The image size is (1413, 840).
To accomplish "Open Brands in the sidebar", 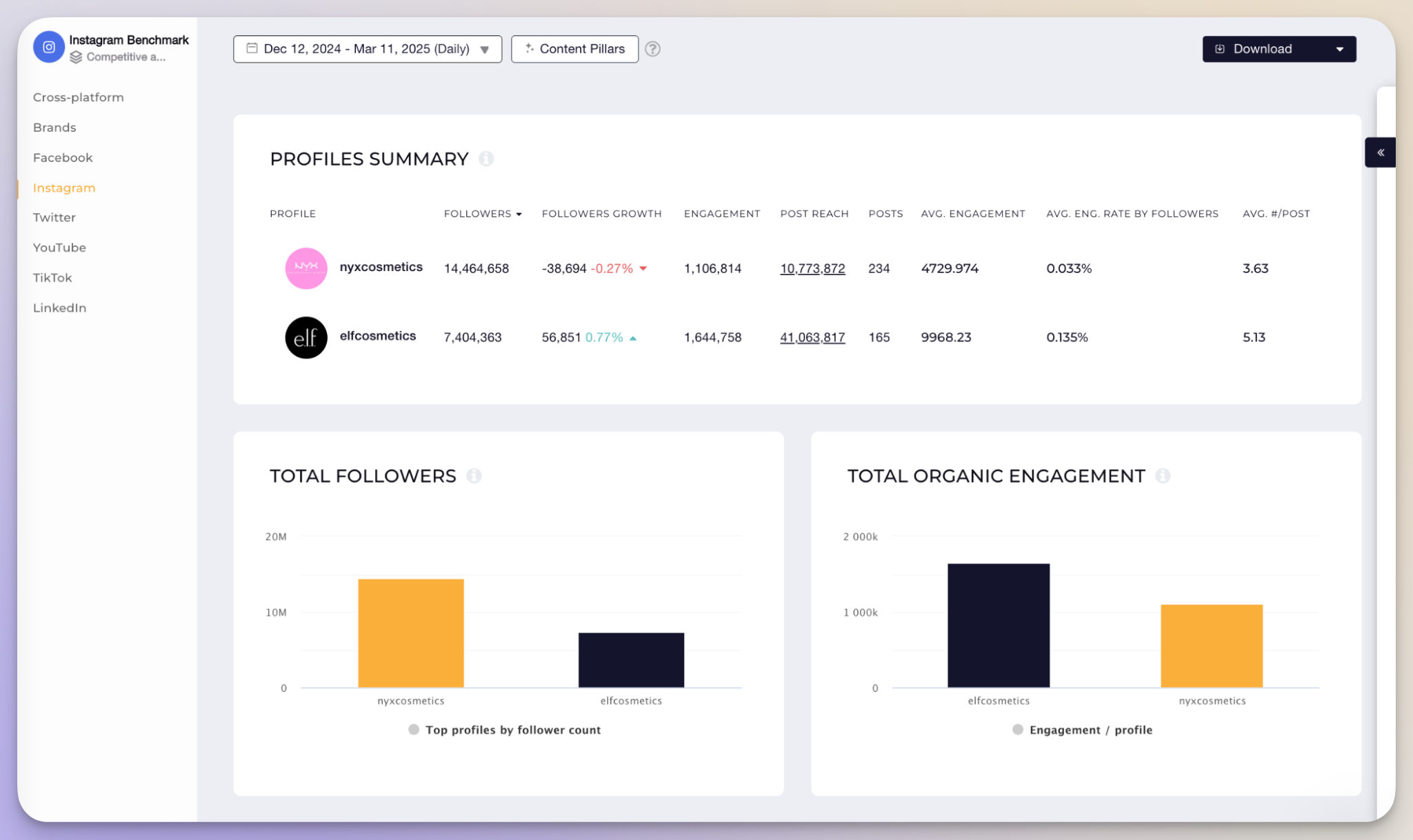I will click(x=54, y=128).
